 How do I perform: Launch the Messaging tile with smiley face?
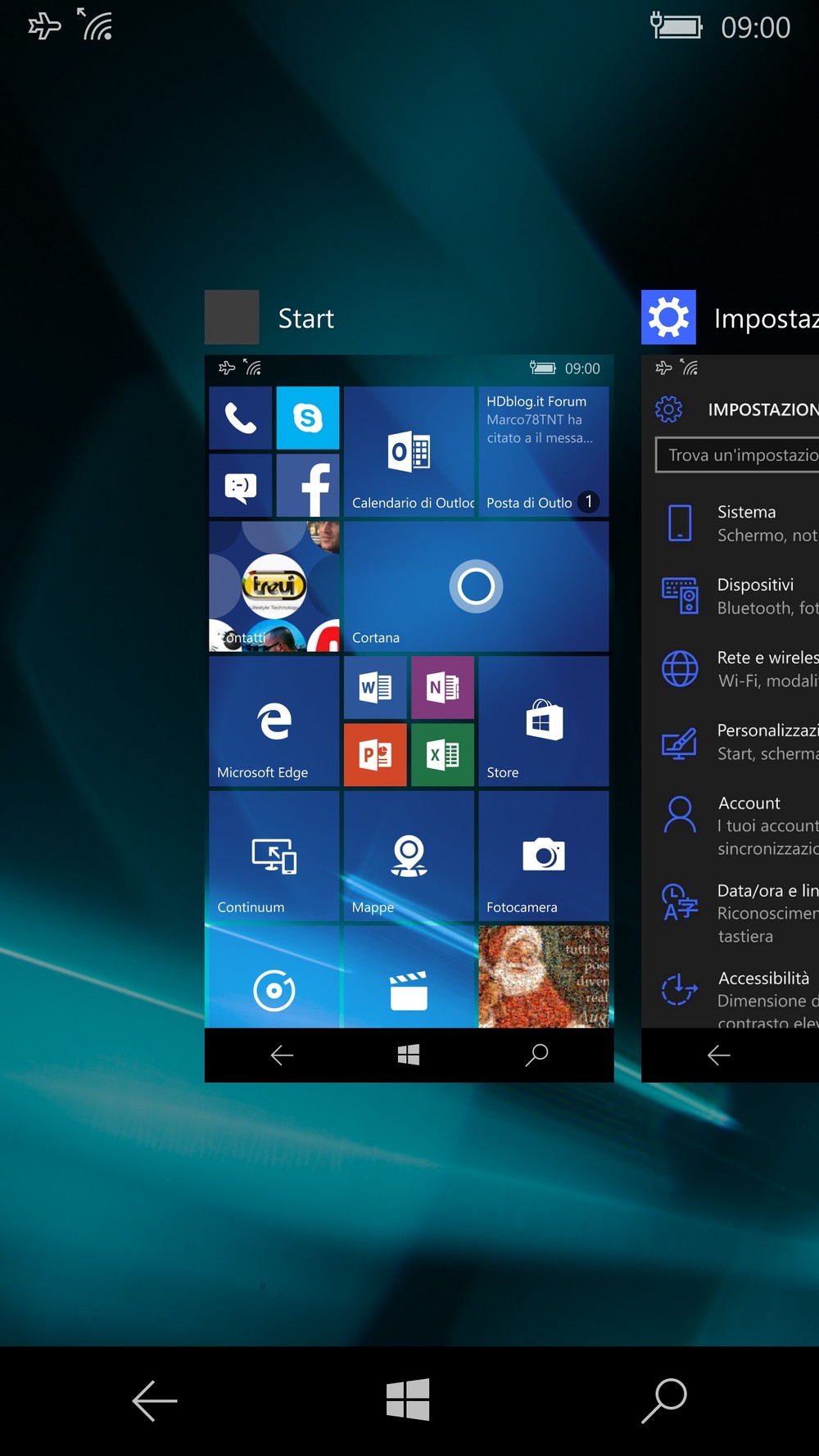[x=240, y=486]
